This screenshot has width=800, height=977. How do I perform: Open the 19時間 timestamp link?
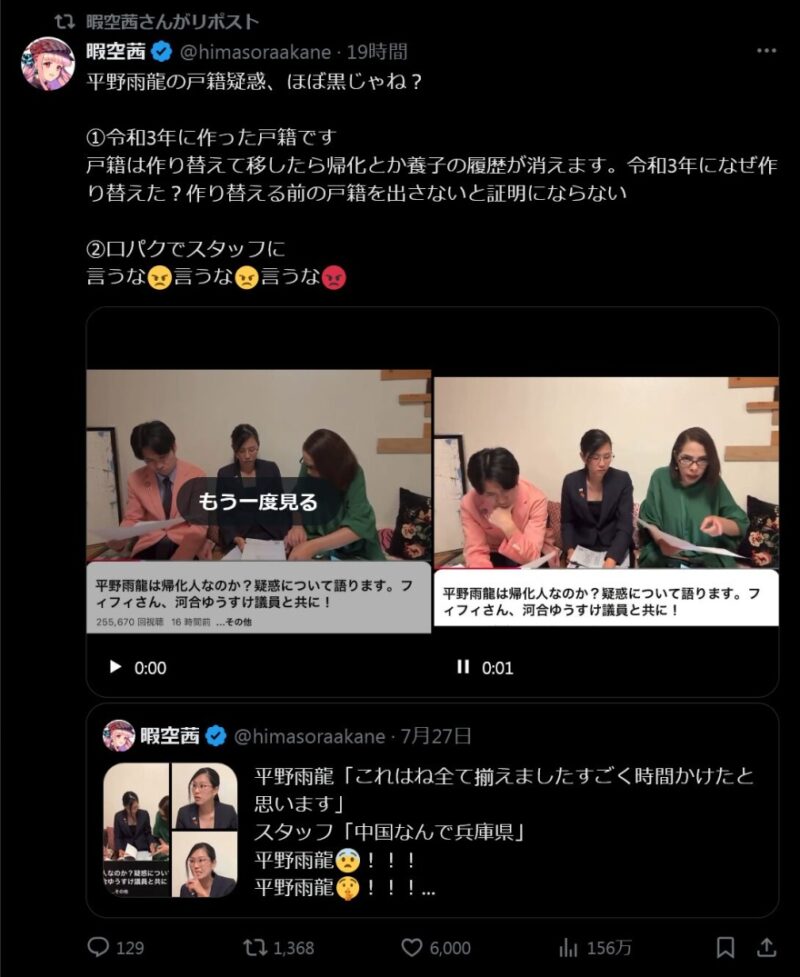(377, 52)
